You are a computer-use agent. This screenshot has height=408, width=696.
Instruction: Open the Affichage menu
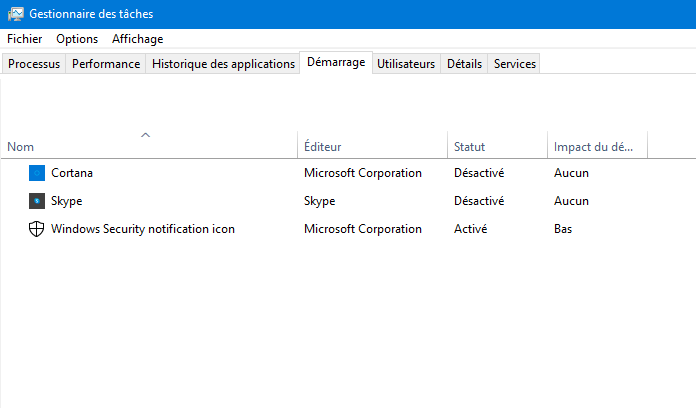click(x=138, y=39)
